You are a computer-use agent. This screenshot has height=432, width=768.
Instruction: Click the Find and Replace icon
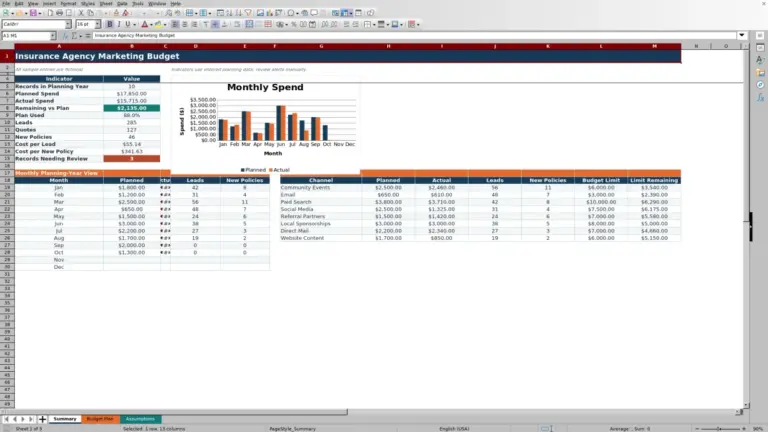168,13
